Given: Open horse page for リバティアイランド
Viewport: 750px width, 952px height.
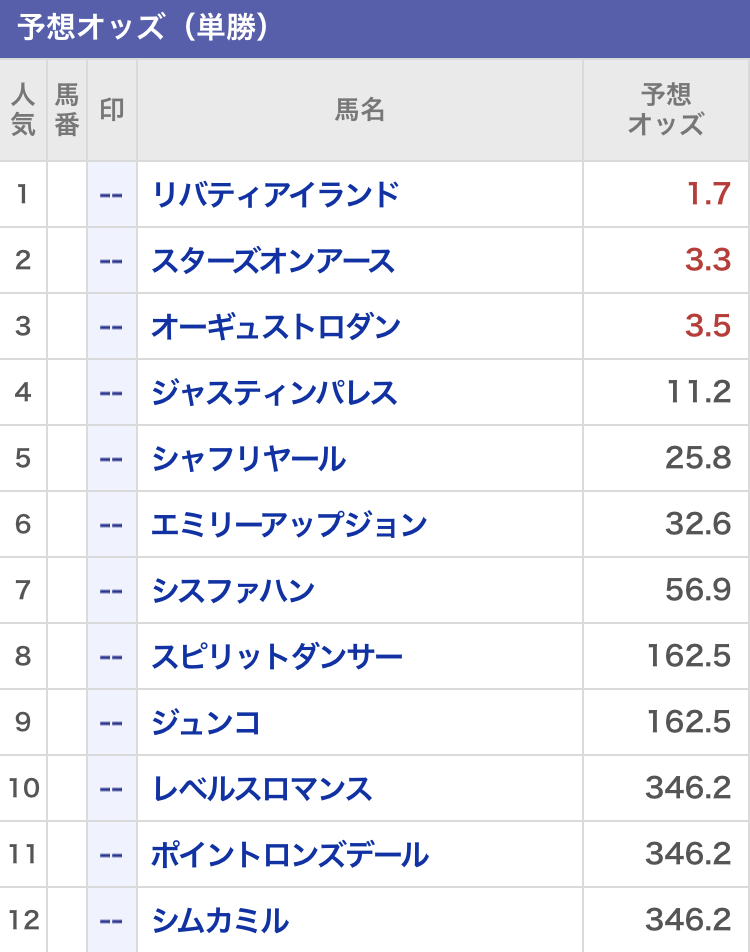Looking at the screenshot, I should pyautogui.click(x=275, y=194).
